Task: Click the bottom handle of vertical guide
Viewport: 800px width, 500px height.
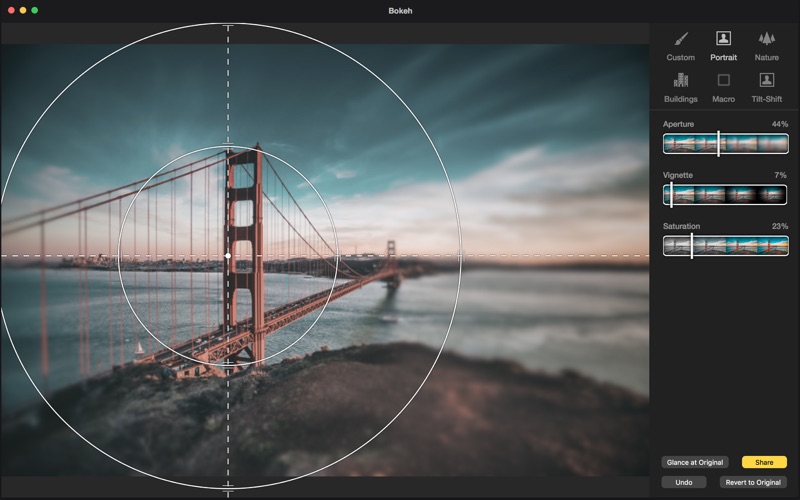Action: pos(228,487)
